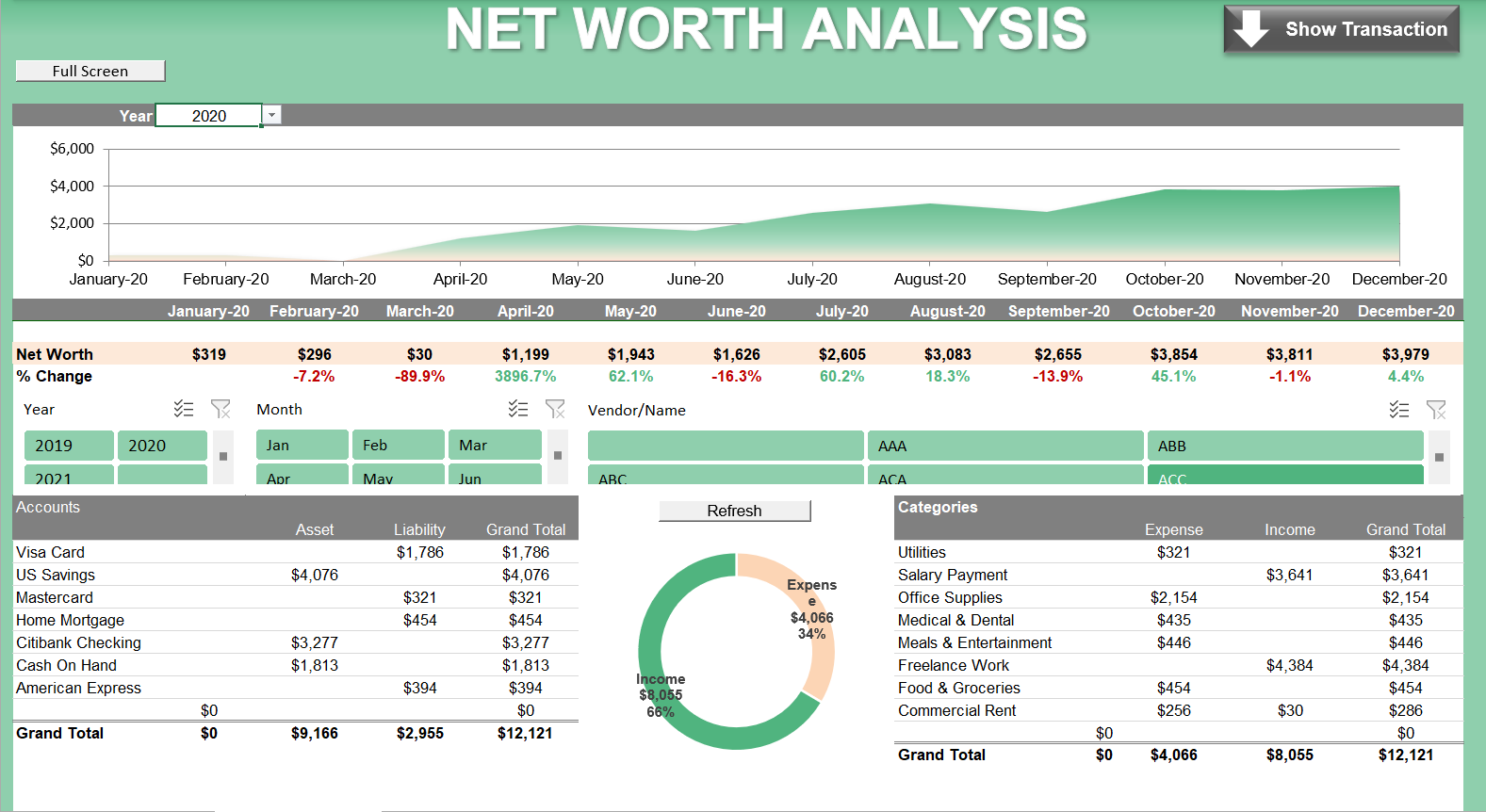Viewport: 1486px width, 812px height.
Task: Select the Visa Card account row label
Action: click(x=50, y=552)
